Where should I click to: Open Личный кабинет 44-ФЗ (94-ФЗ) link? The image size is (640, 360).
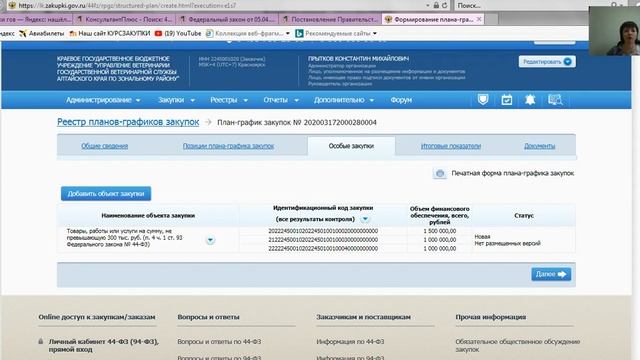tap(103, 345)
